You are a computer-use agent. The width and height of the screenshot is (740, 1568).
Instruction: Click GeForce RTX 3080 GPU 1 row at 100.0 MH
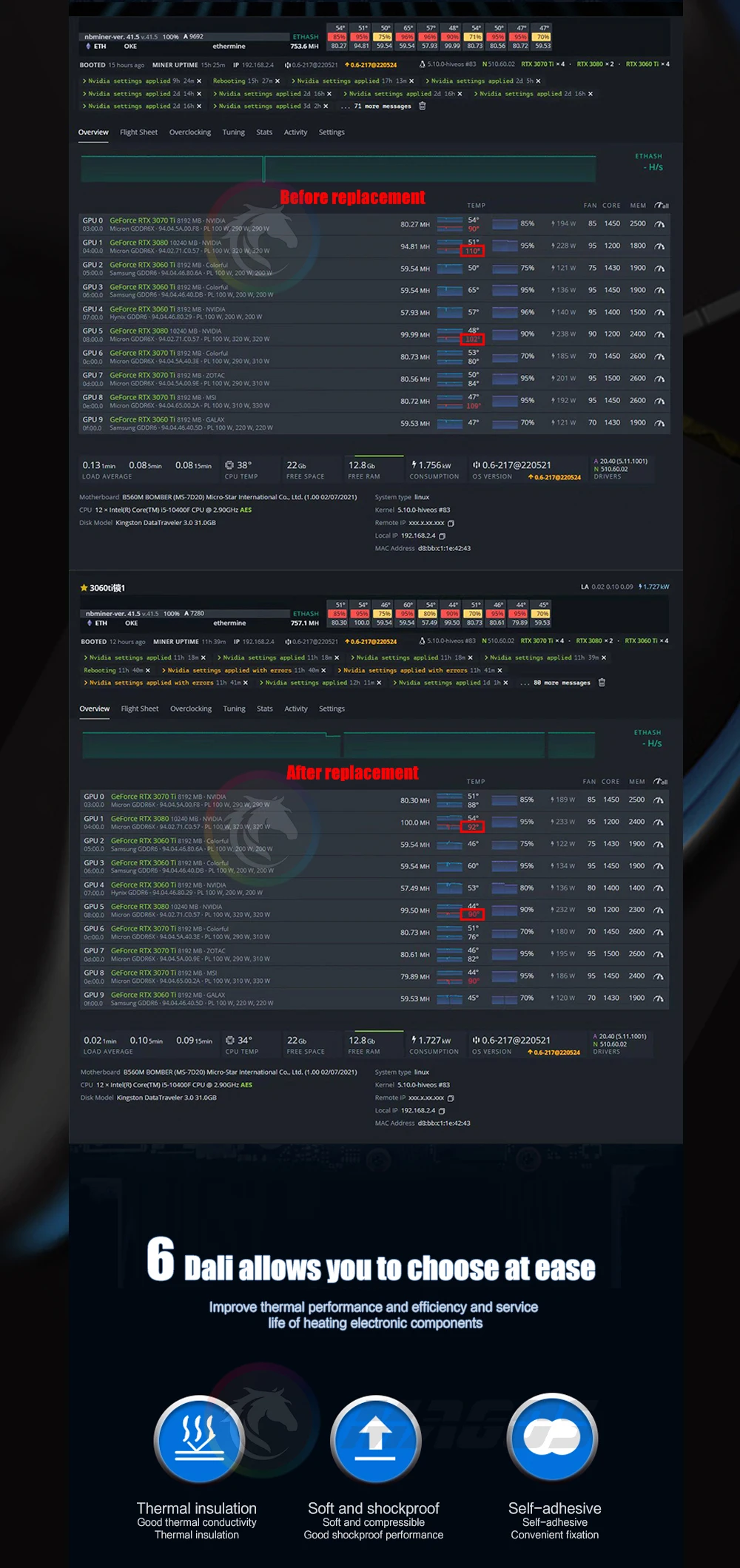pos(141,819)
